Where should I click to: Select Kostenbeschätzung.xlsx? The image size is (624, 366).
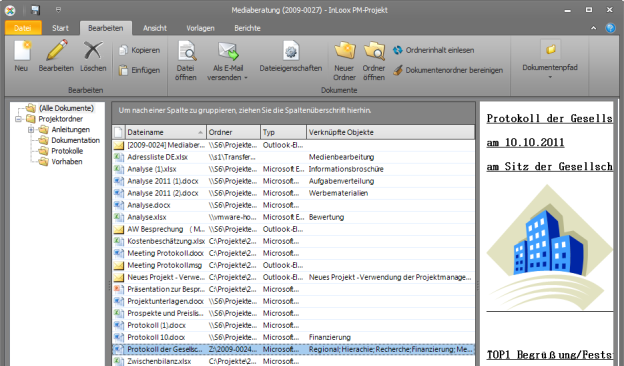coord(294,241)
